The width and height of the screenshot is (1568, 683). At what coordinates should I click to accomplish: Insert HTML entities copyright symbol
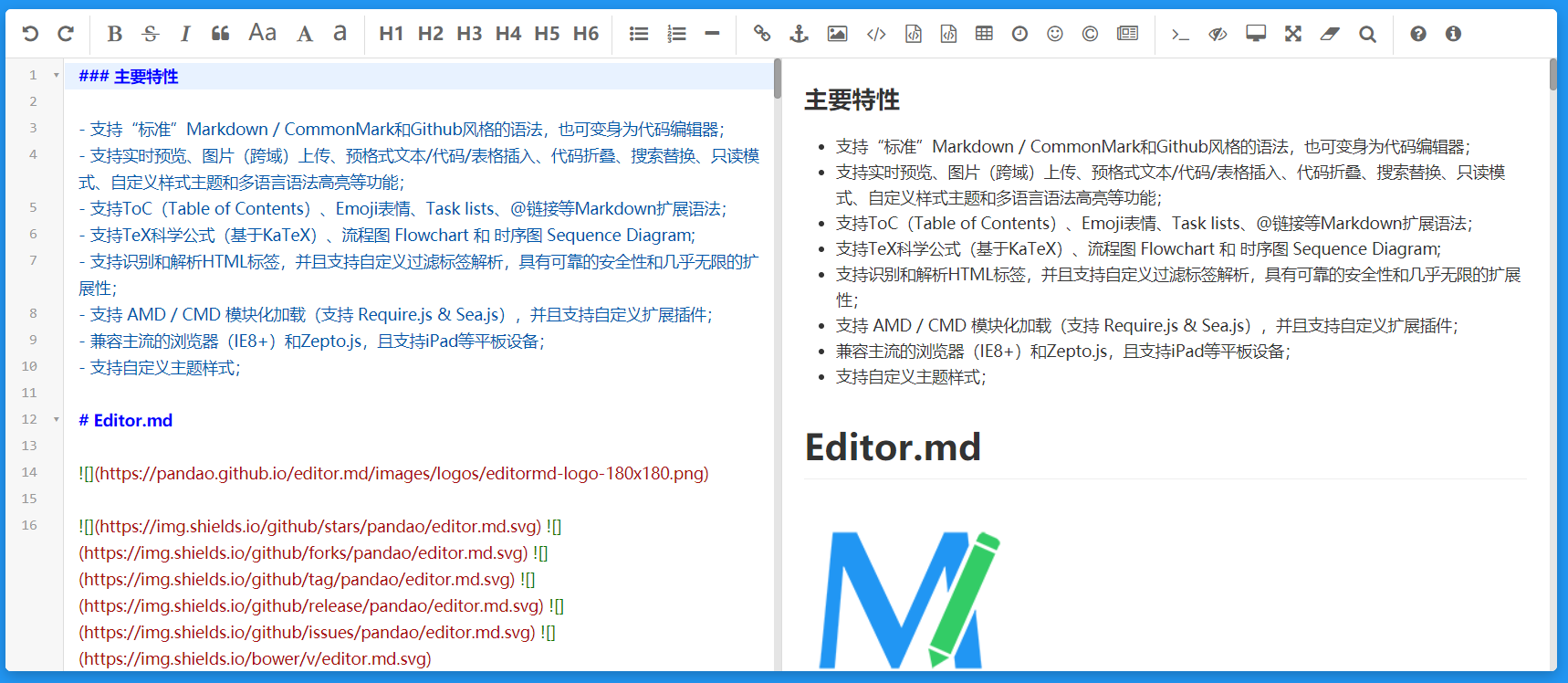click(1090, 34)
